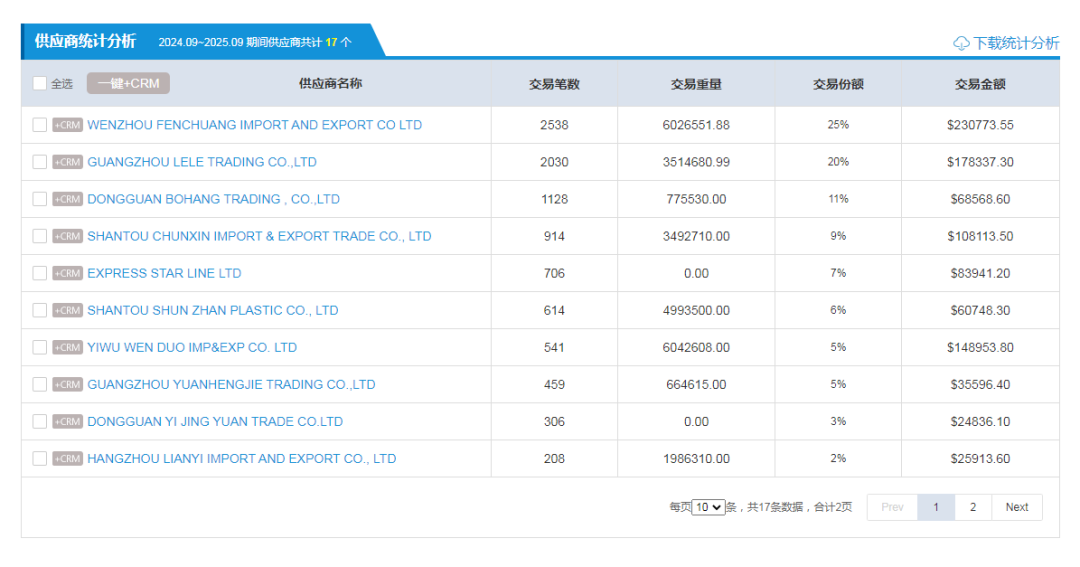Toggle the 全选 select-all checkbox
1080x567 pixels.
tap(40, 83)
